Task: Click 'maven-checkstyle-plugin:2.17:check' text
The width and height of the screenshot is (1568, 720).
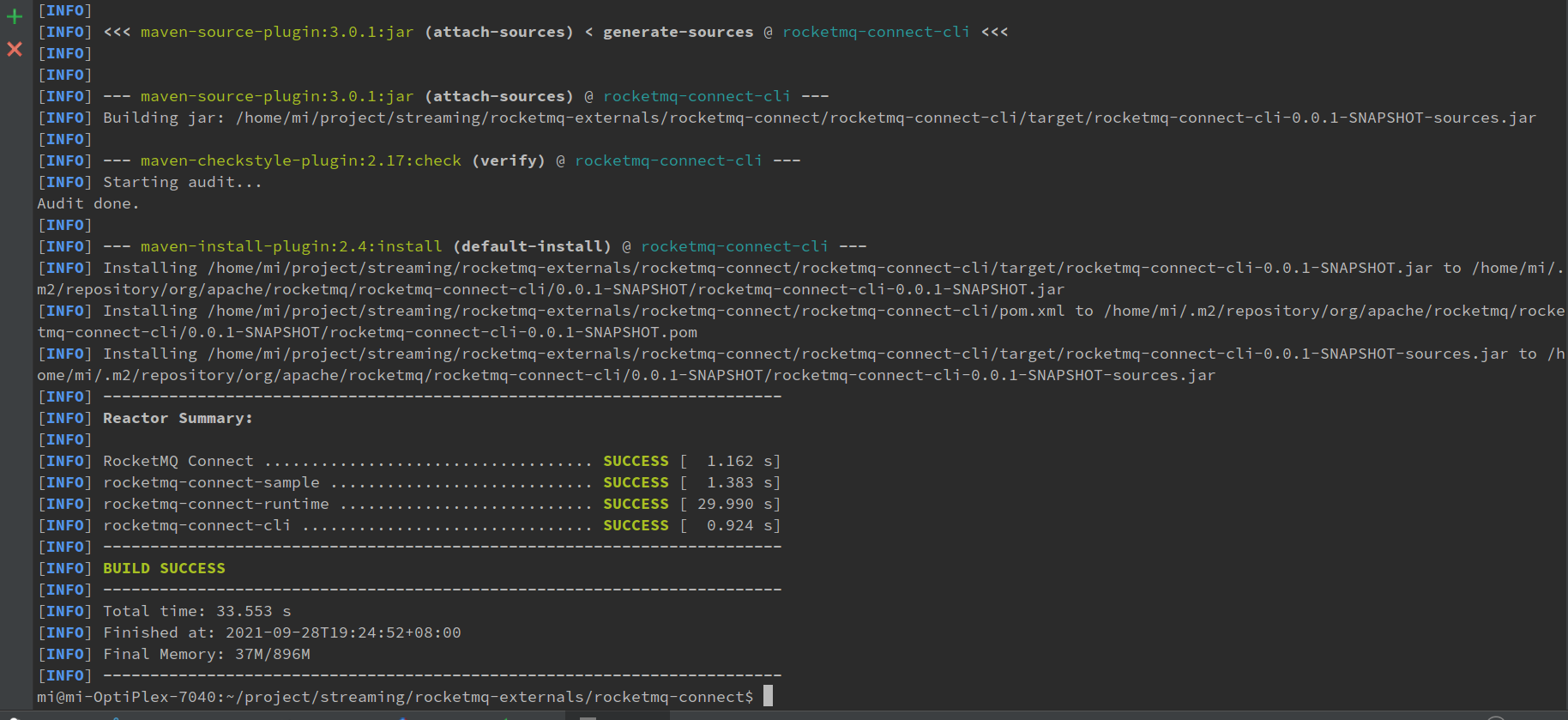Action: coord(301,160)
